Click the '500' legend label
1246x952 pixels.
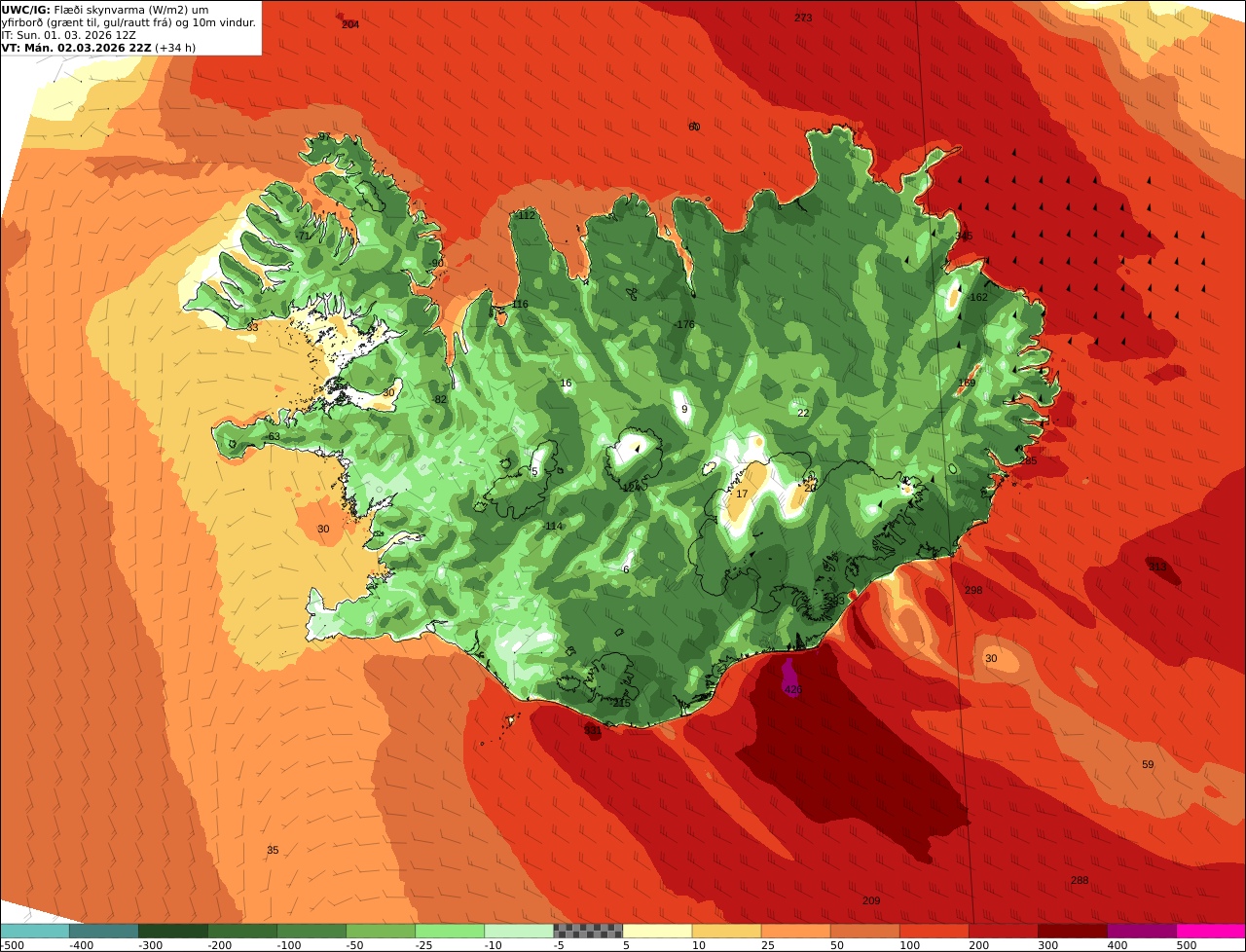[1186, 945]
